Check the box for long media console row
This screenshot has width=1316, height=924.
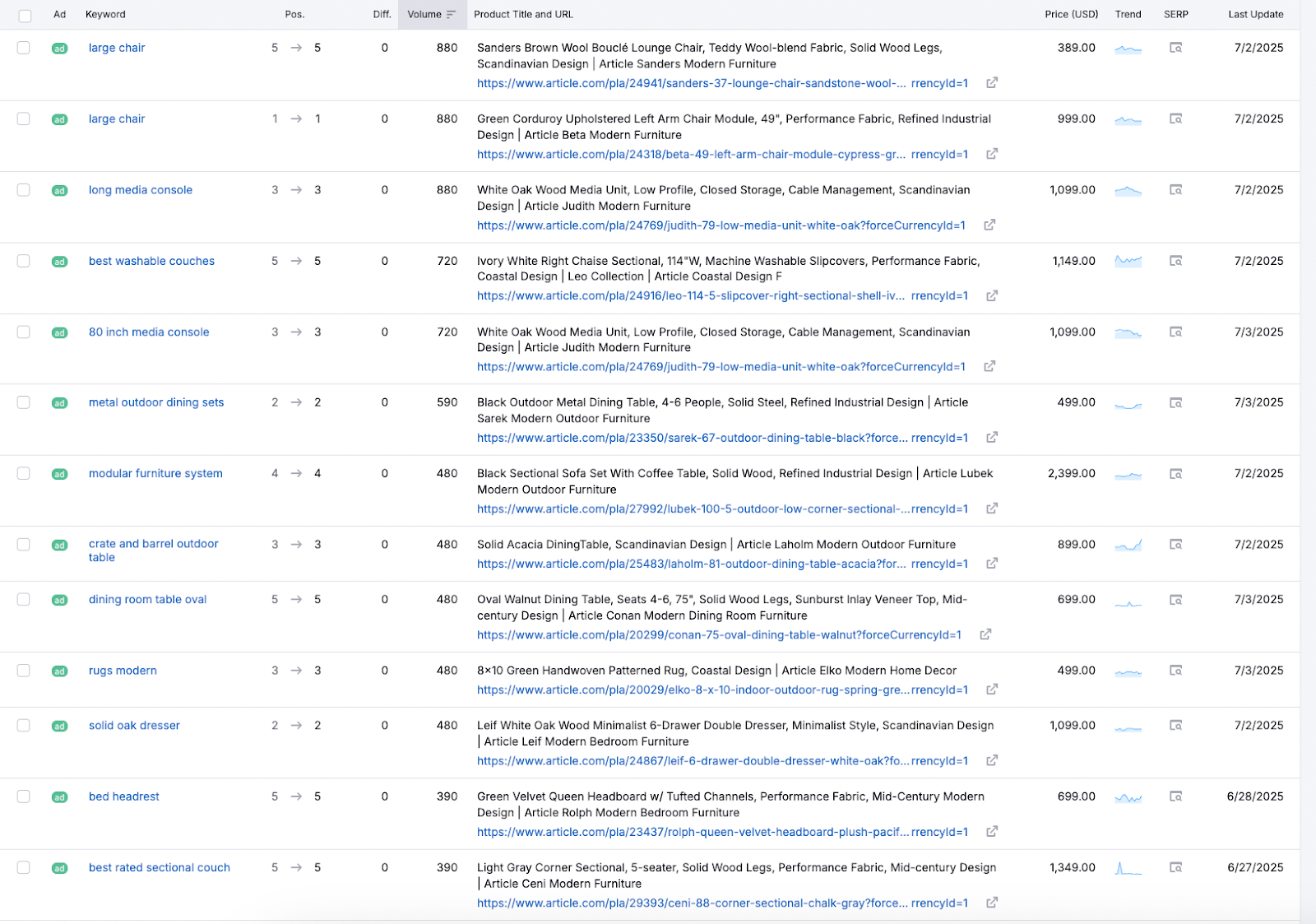point(23,190)
